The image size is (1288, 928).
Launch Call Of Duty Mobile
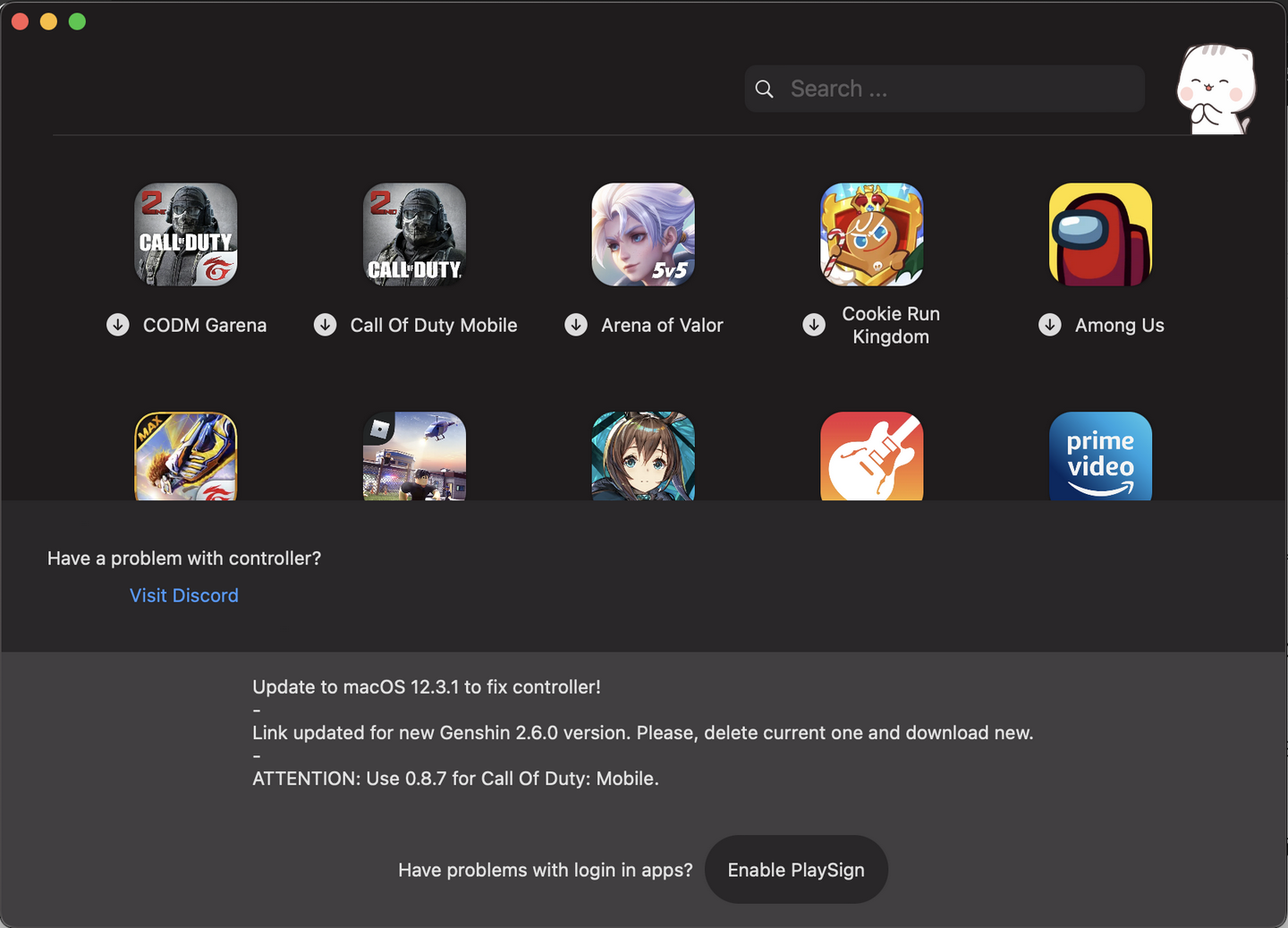(x=414, y=234)
